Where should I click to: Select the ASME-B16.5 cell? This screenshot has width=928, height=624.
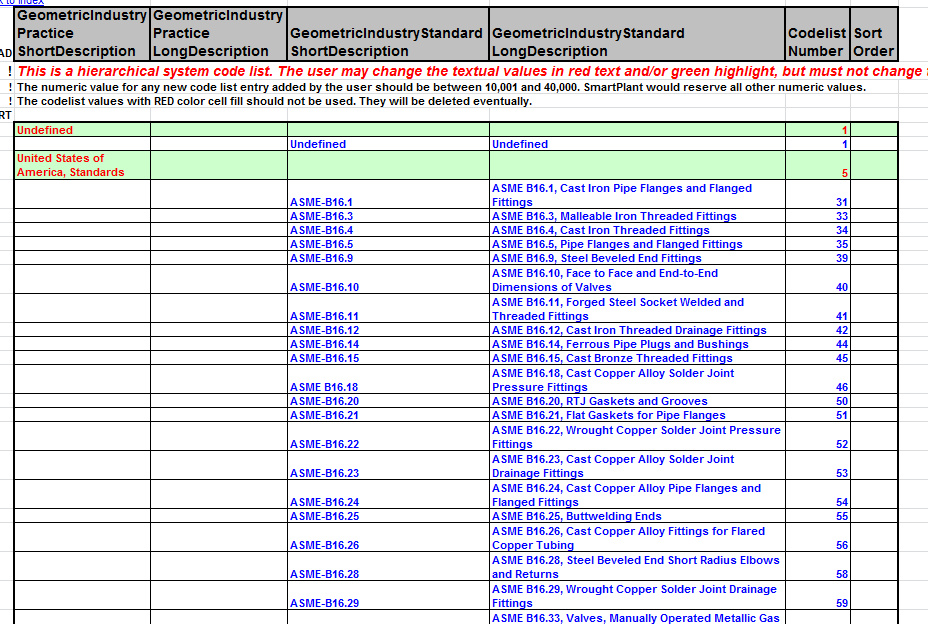388,244
